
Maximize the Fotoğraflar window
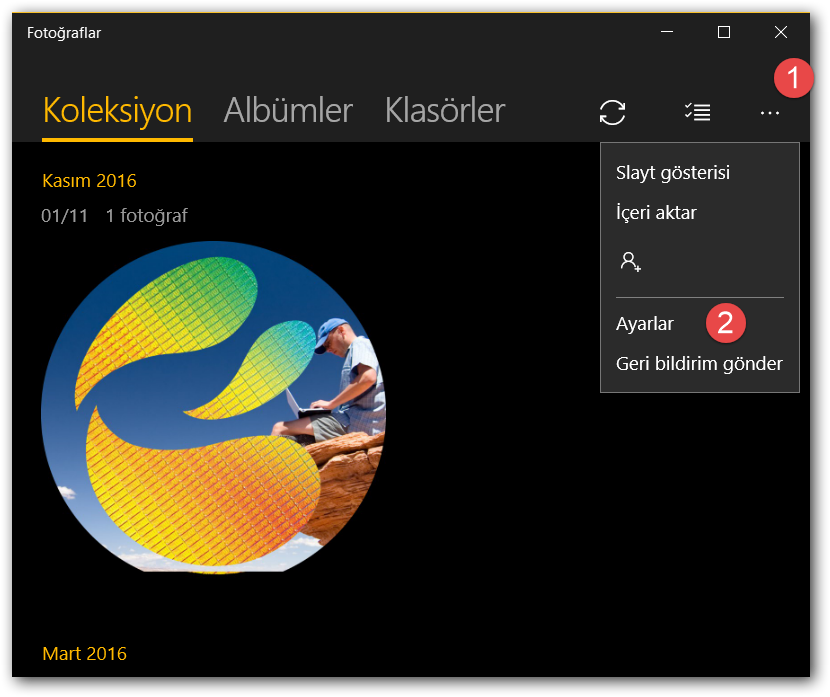724,32
